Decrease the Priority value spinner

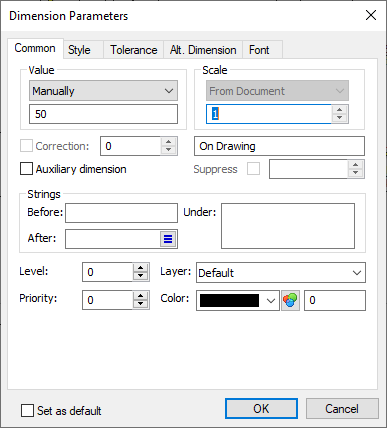140,304
